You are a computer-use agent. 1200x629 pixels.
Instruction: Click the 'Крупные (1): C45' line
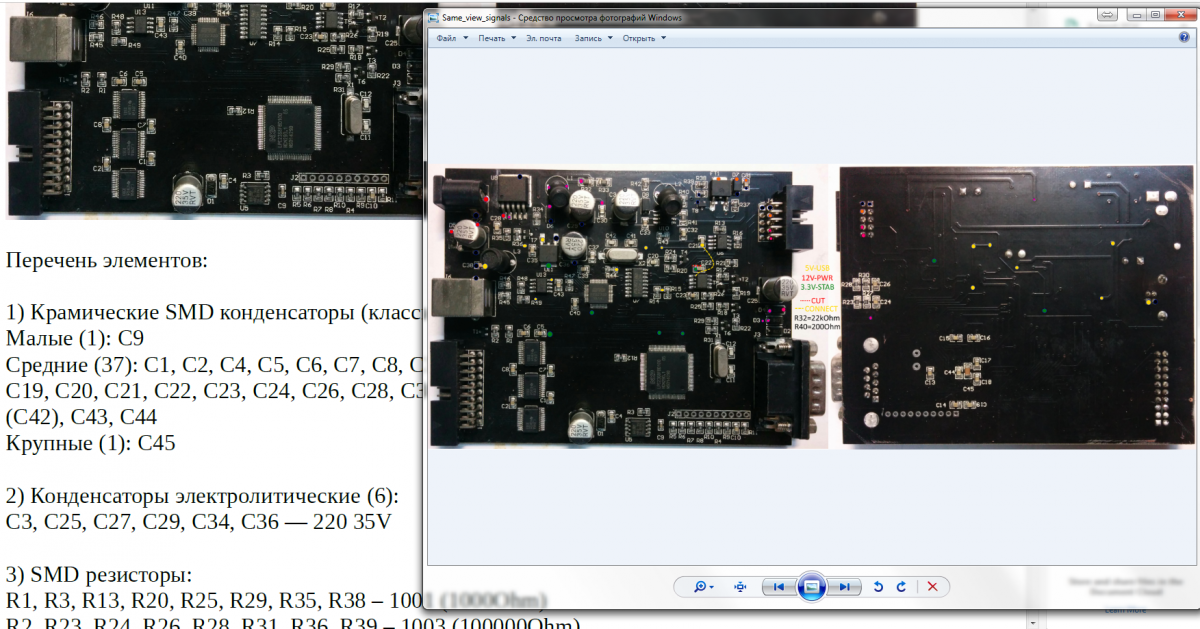tap(91, 443)
